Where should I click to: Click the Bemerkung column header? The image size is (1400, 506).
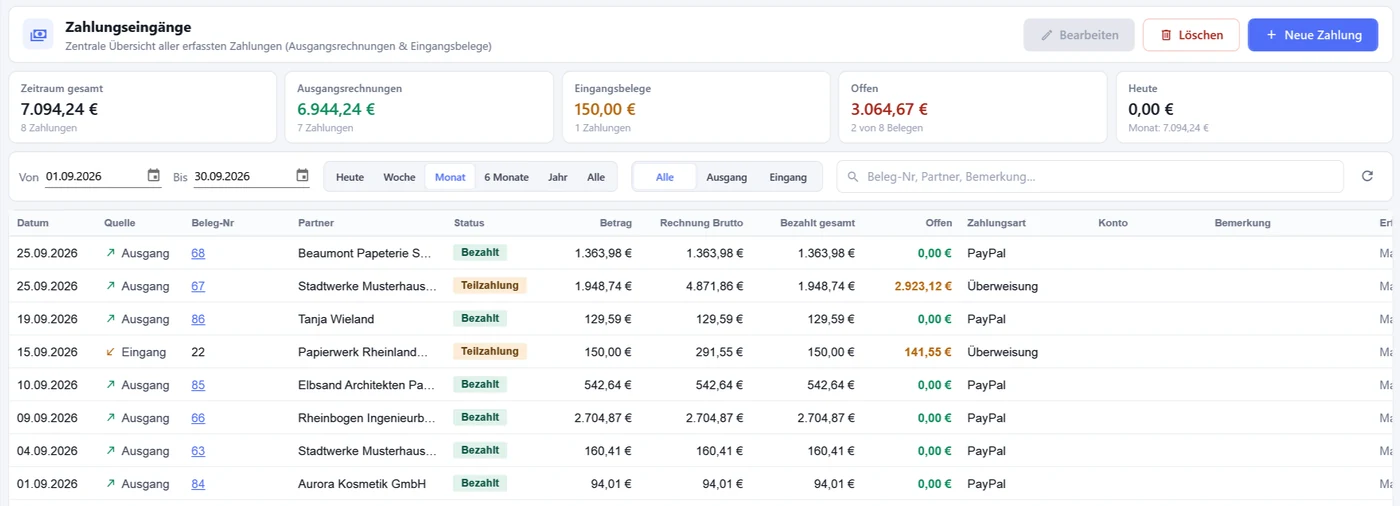(x=1243, y=223)
